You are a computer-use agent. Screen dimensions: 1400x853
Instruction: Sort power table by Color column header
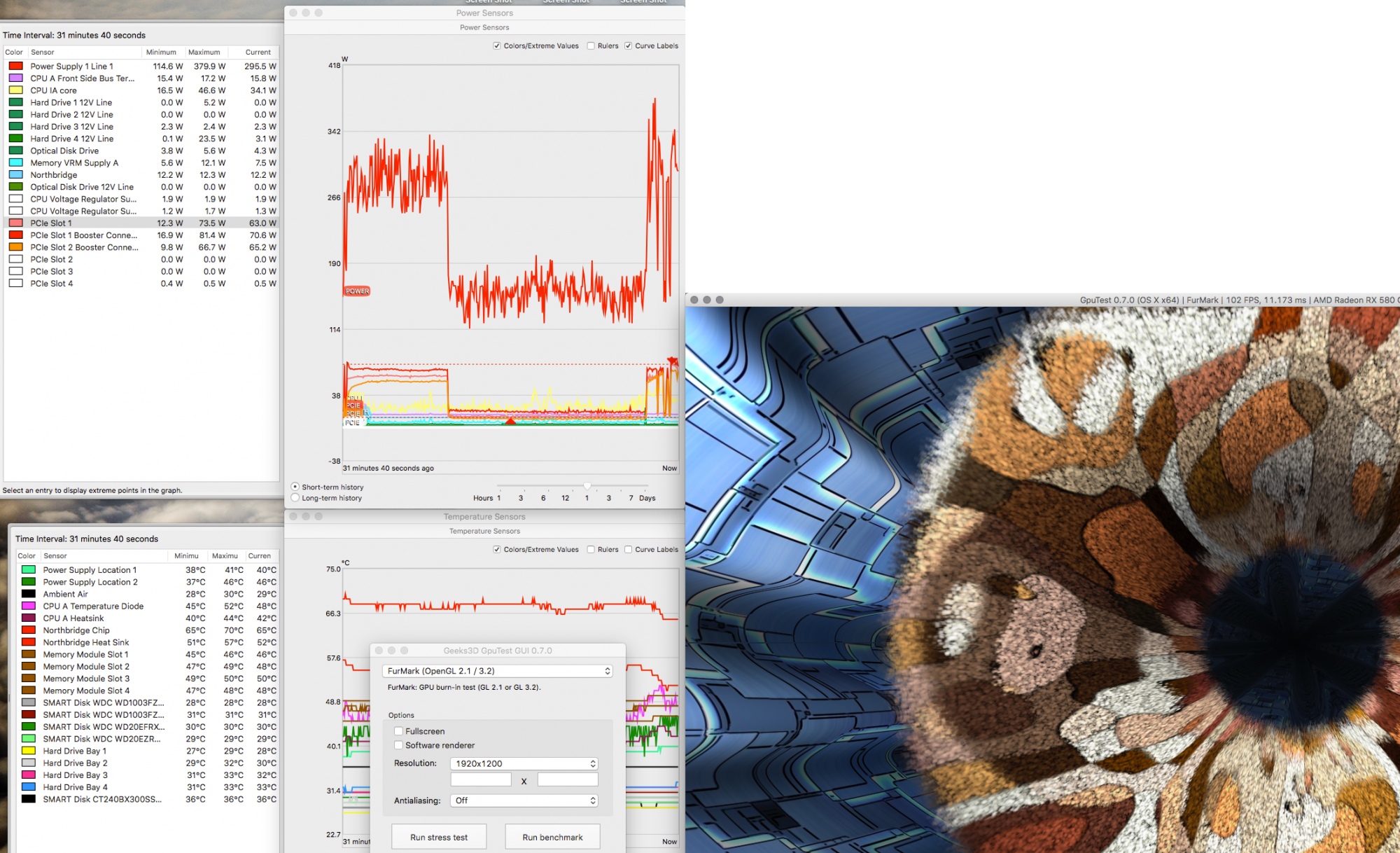point(15,53)
